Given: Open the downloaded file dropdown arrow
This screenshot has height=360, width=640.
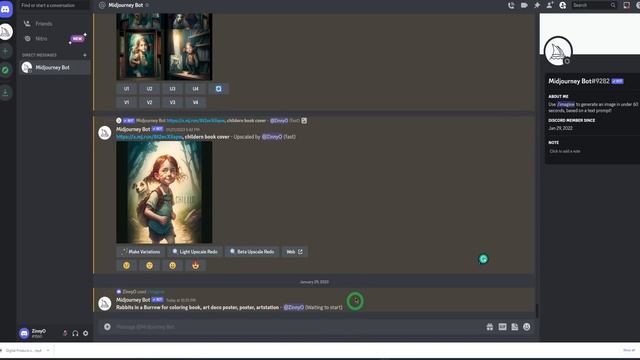Looking at the screenshot, I should click(x=48, y=350).
